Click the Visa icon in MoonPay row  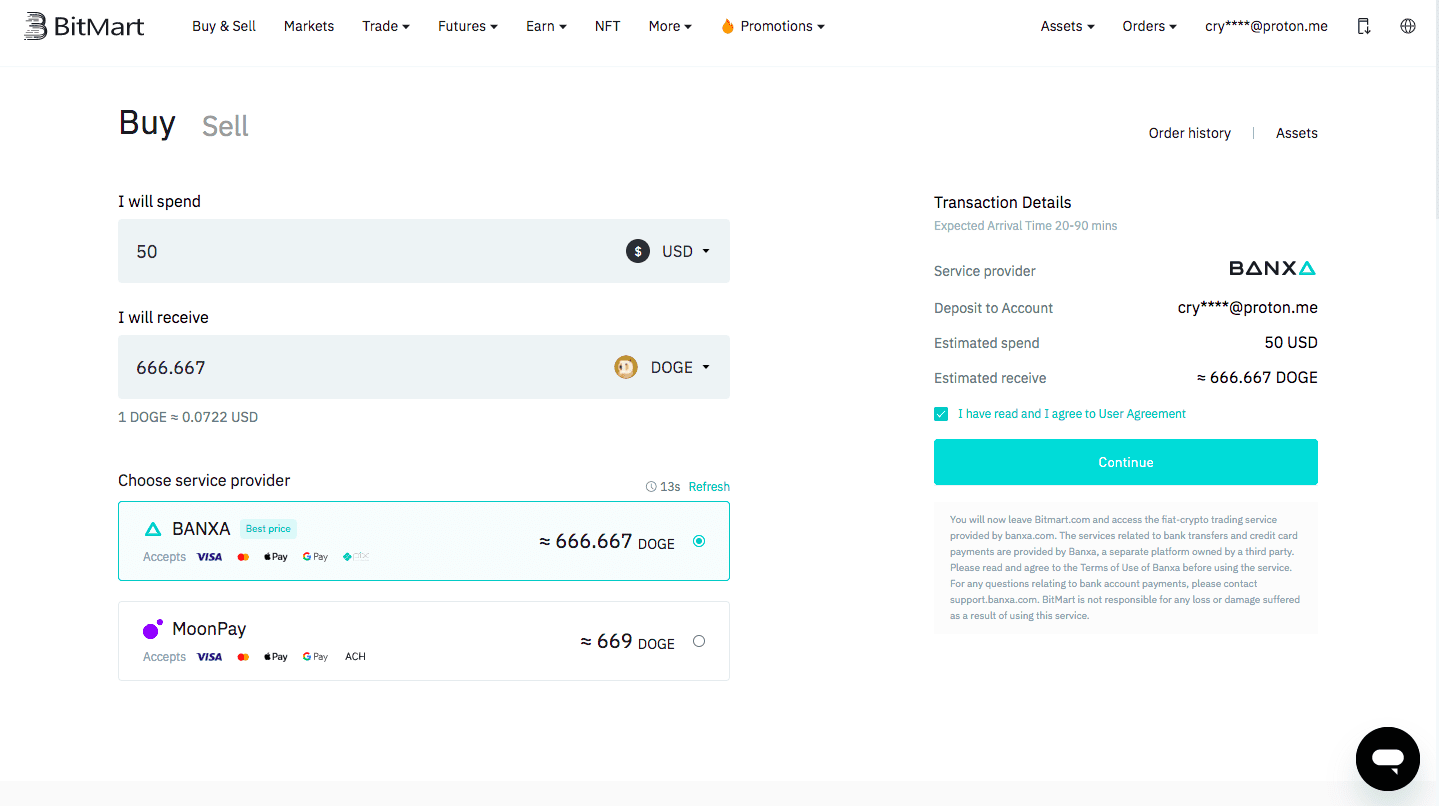click(x=209, y=657)
